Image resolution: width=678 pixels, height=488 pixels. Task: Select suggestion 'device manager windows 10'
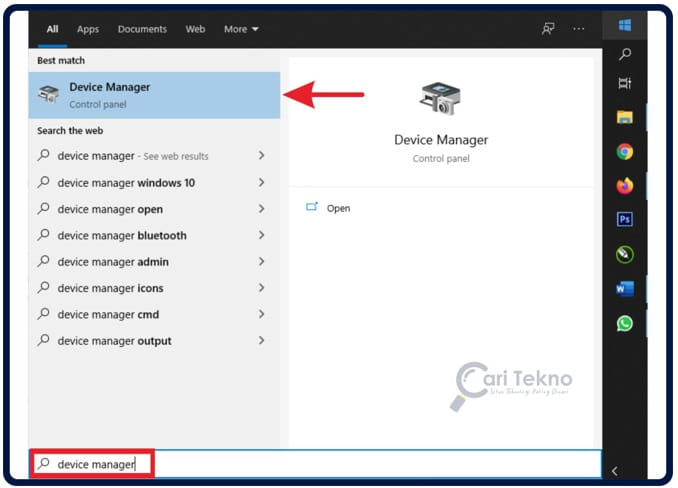point(154,182)
